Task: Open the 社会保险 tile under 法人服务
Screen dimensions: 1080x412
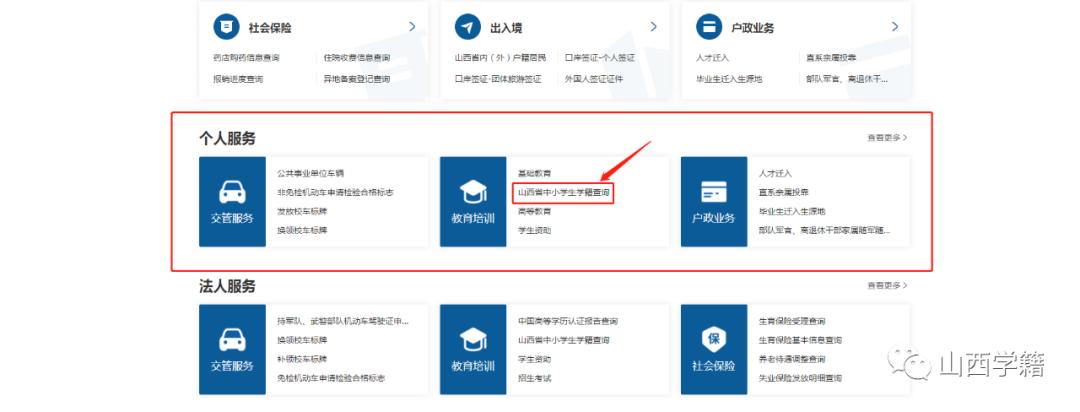Action: coord(714,349)
